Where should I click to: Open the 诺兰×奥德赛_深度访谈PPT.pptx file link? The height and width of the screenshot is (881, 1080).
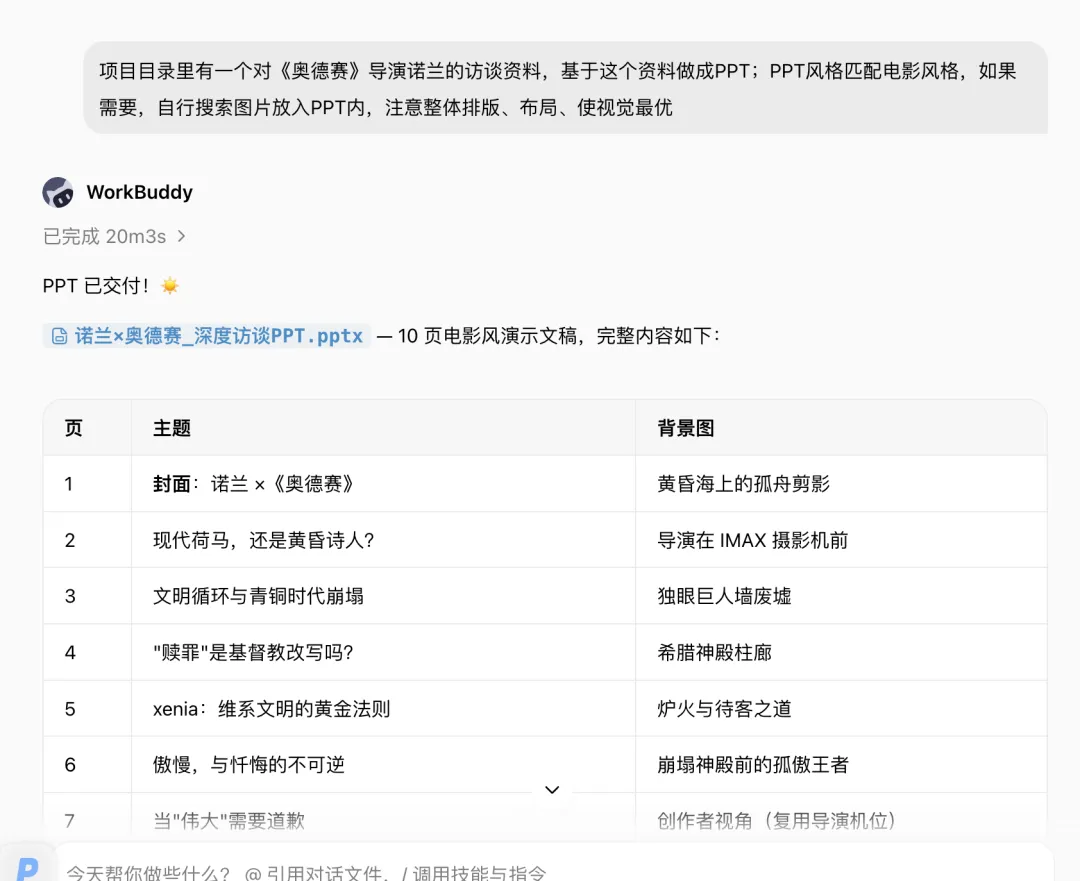207,335
